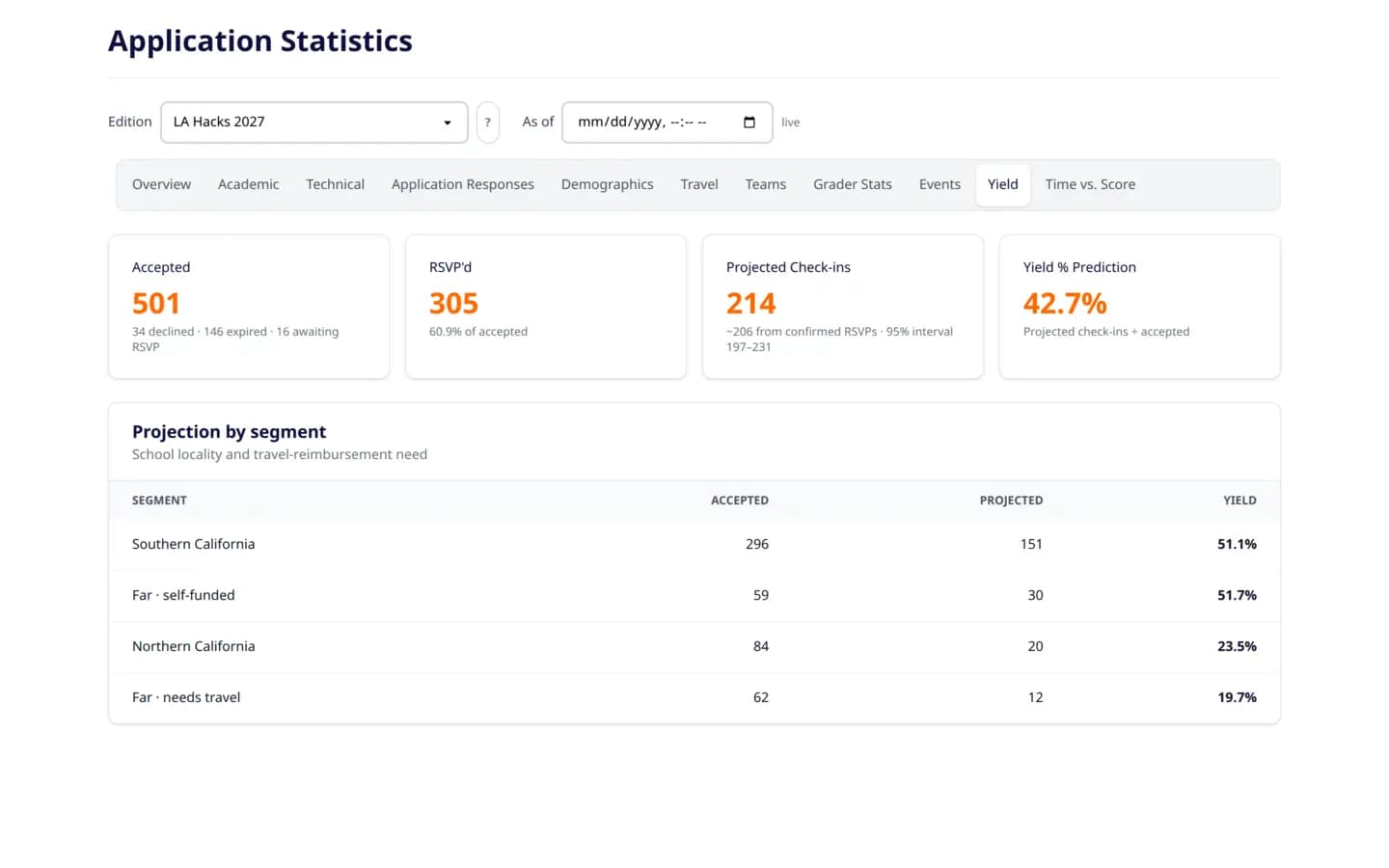Select the Southern California segment row
Image resolution: width=1389 pixels, height=868 pixels.
[694, 544]
